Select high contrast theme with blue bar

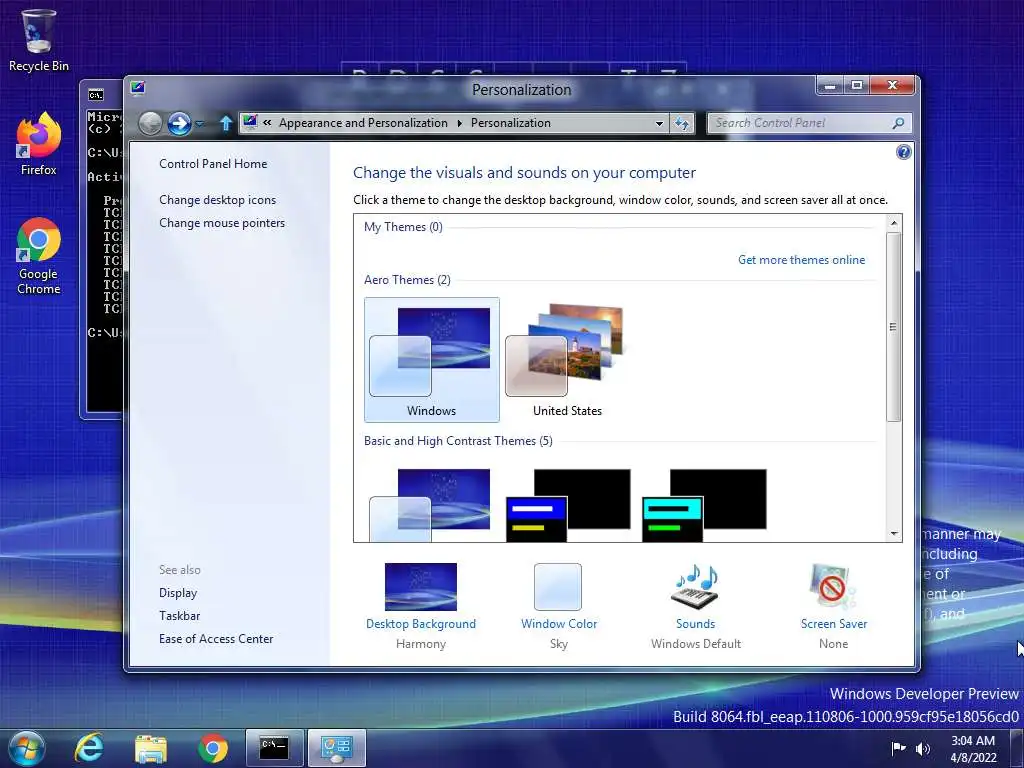click(568, 504)
